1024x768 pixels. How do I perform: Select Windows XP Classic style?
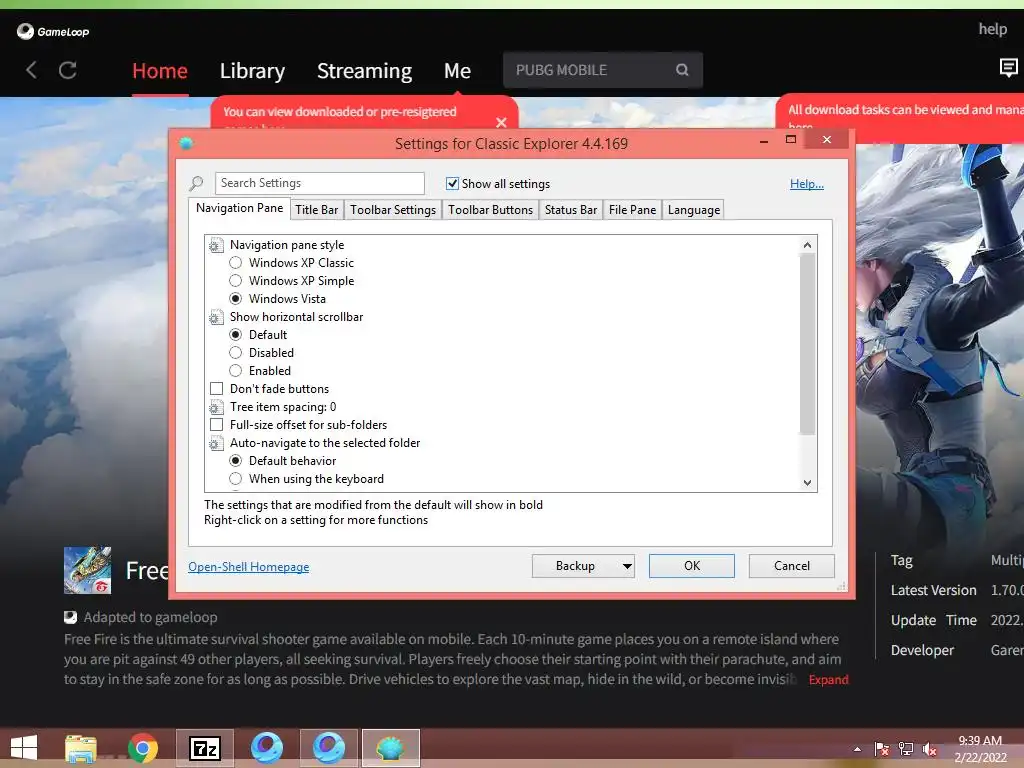[236, 263]
